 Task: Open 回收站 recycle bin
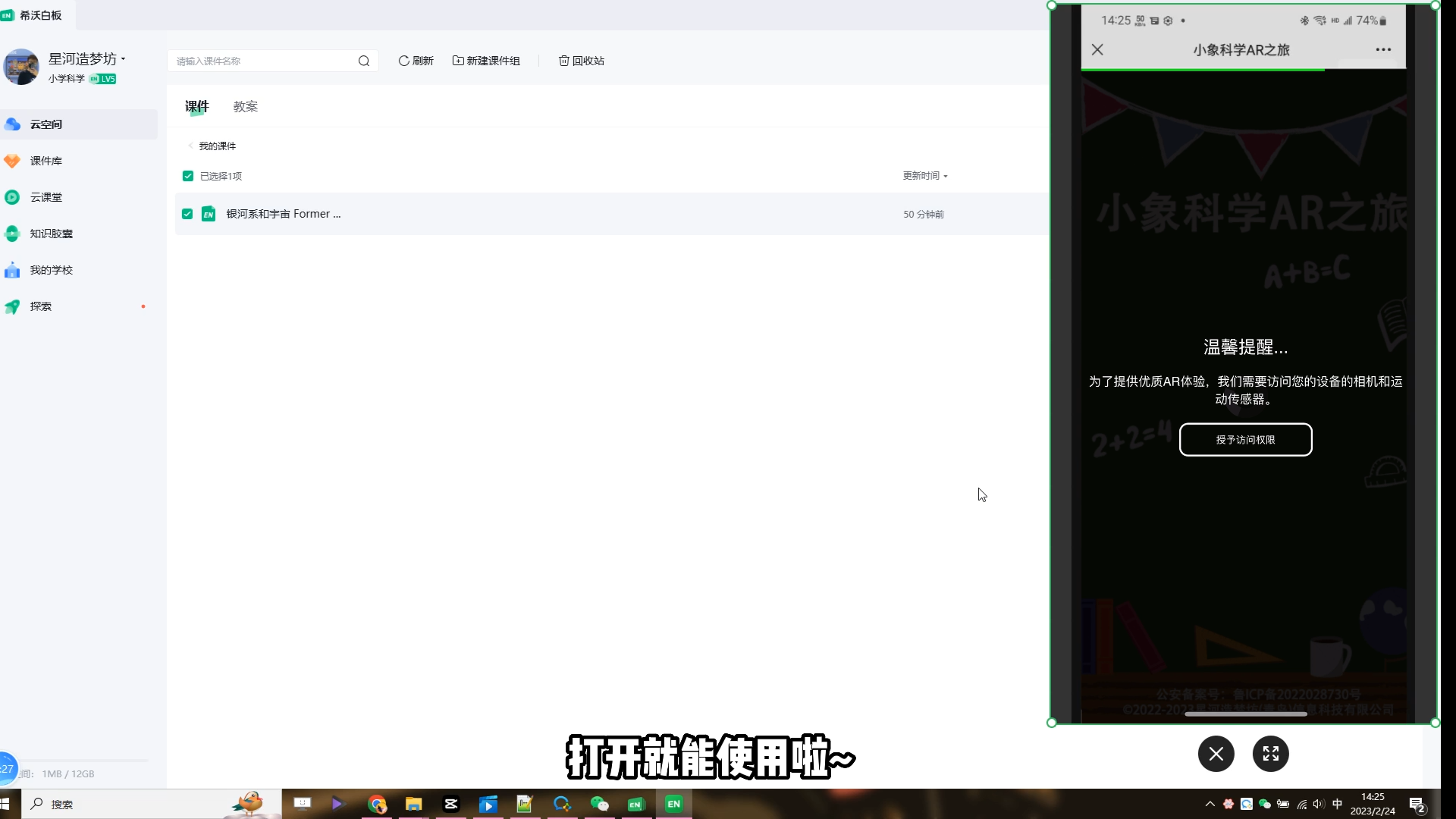tap(582, 61)
